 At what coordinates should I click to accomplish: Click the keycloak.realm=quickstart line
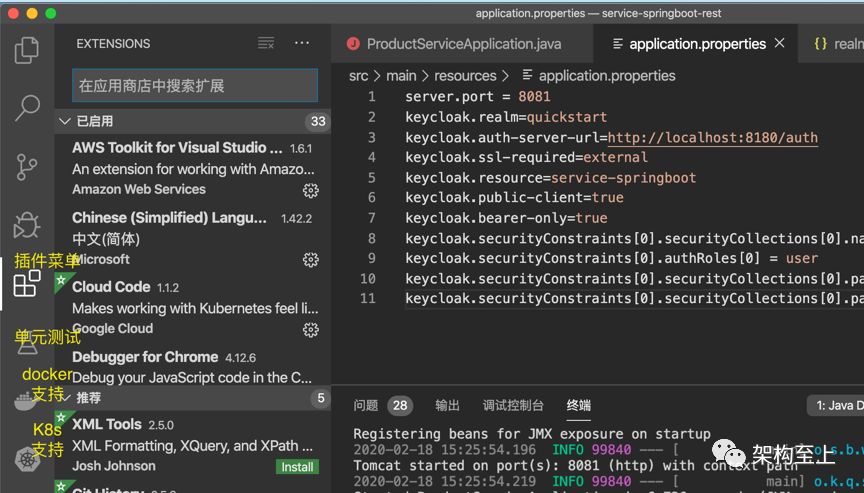click(x=506, y=117)
